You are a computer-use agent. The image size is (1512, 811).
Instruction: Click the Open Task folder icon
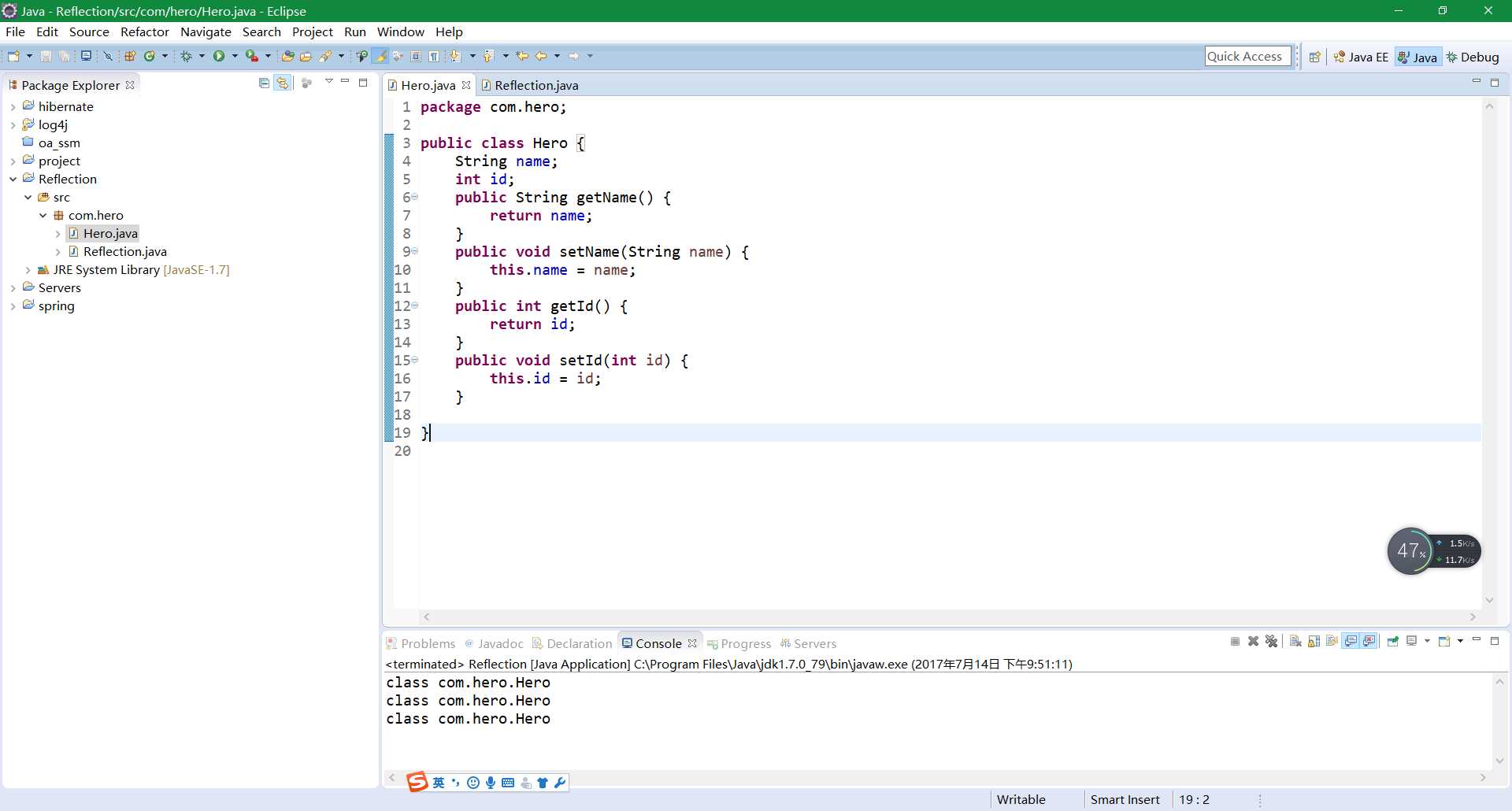click(x=306, y=56)
